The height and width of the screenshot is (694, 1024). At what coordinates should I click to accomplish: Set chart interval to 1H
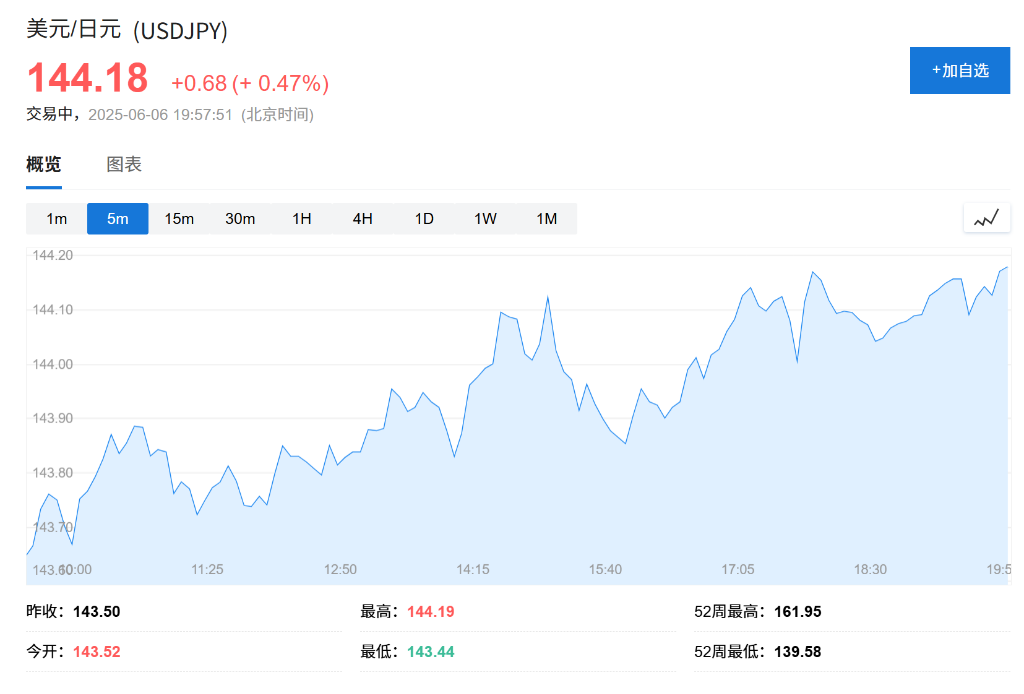pos(302,219)
